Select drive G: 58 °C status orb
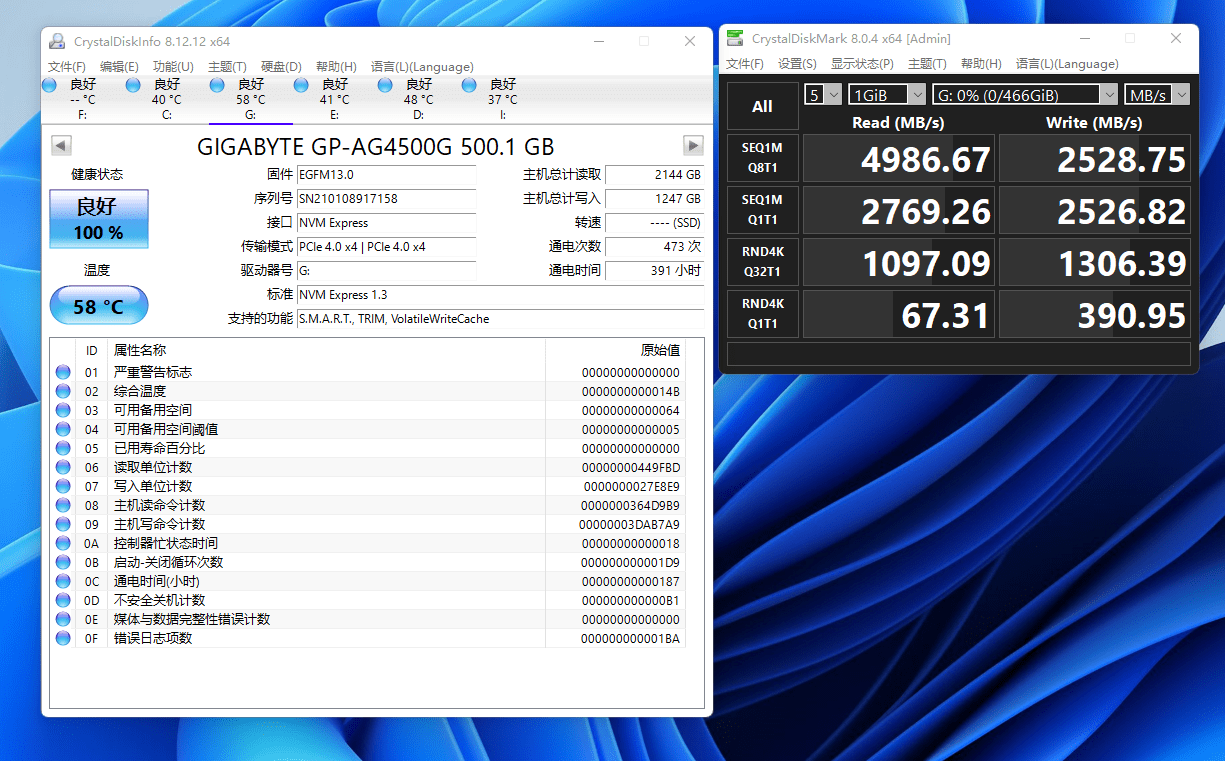The height and width of the screenshot is (761, 1225). point(217,85)
